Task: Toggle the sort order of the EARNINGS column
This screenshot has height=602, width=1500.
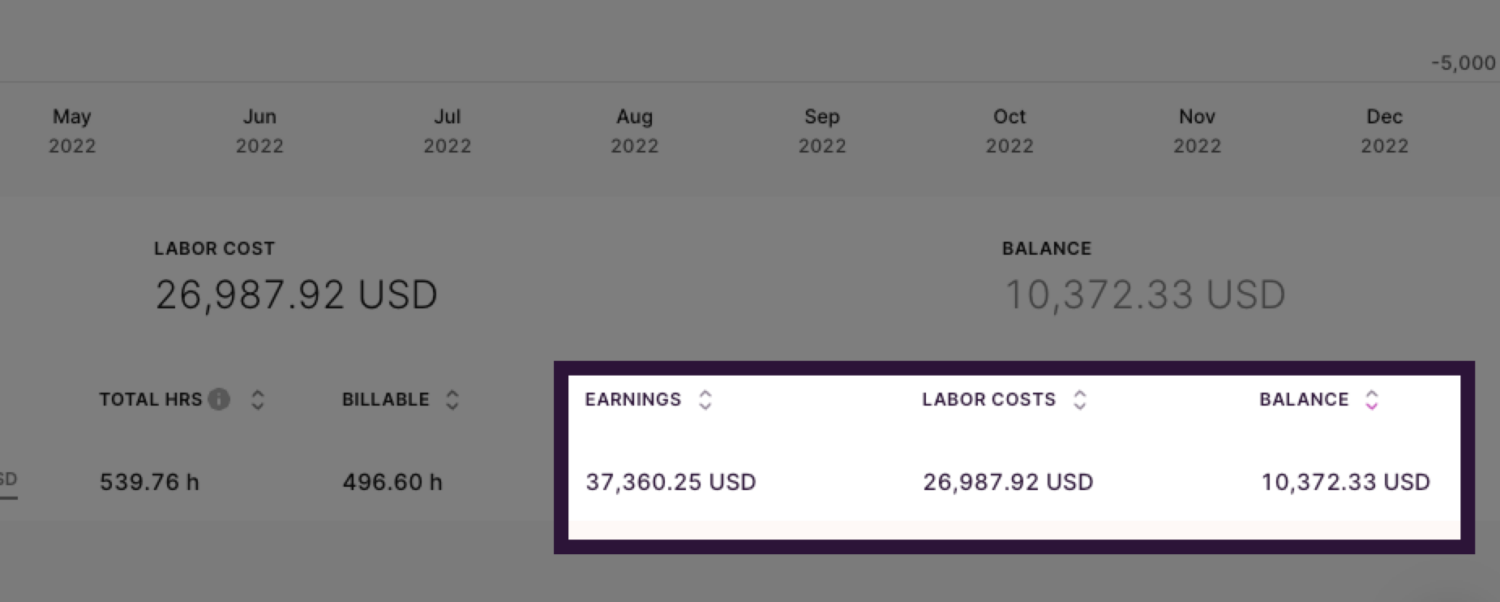Action: [x=706, y=399]
